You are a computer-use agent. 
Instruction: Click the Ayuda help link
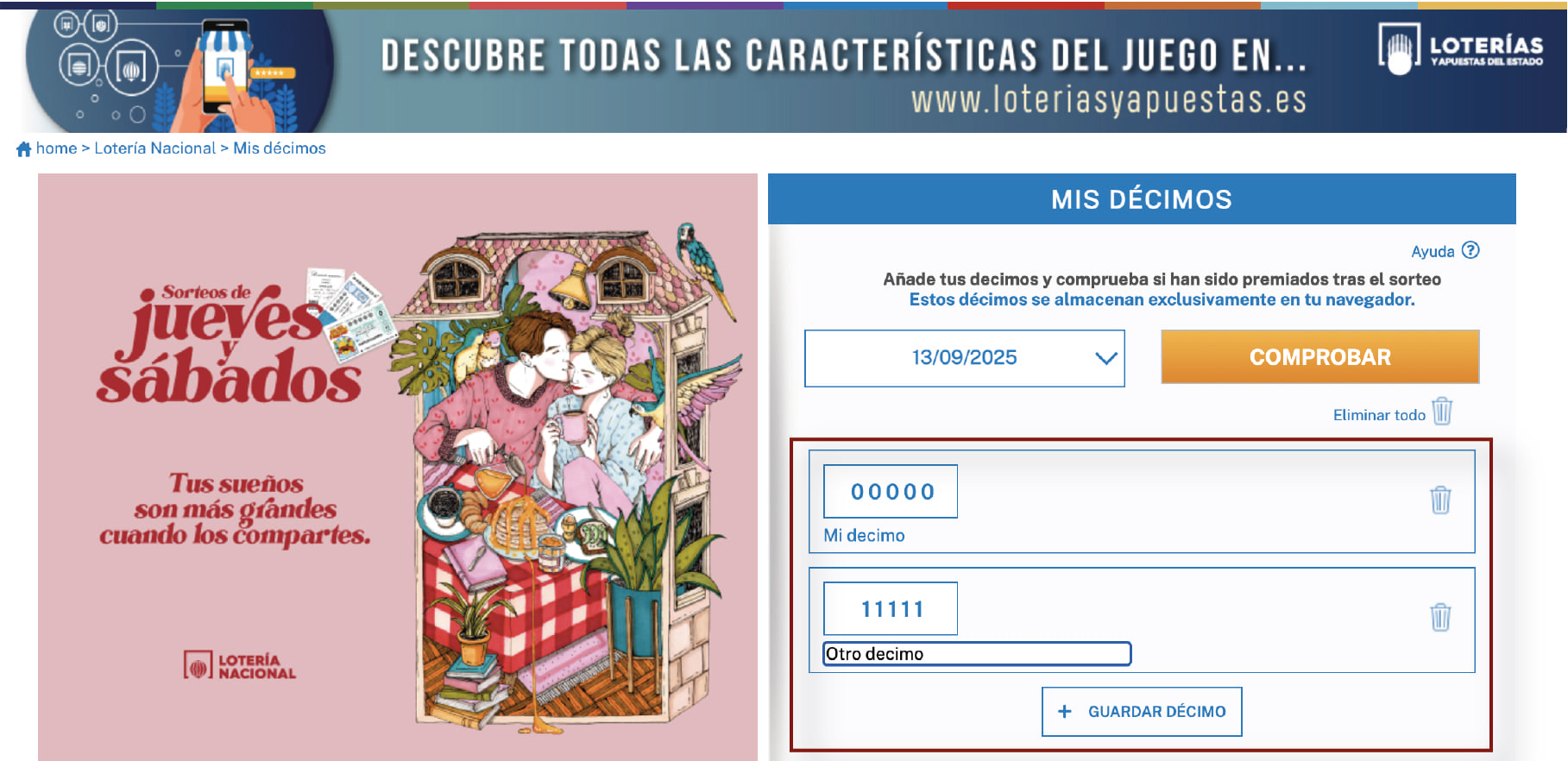(1433, 251)
